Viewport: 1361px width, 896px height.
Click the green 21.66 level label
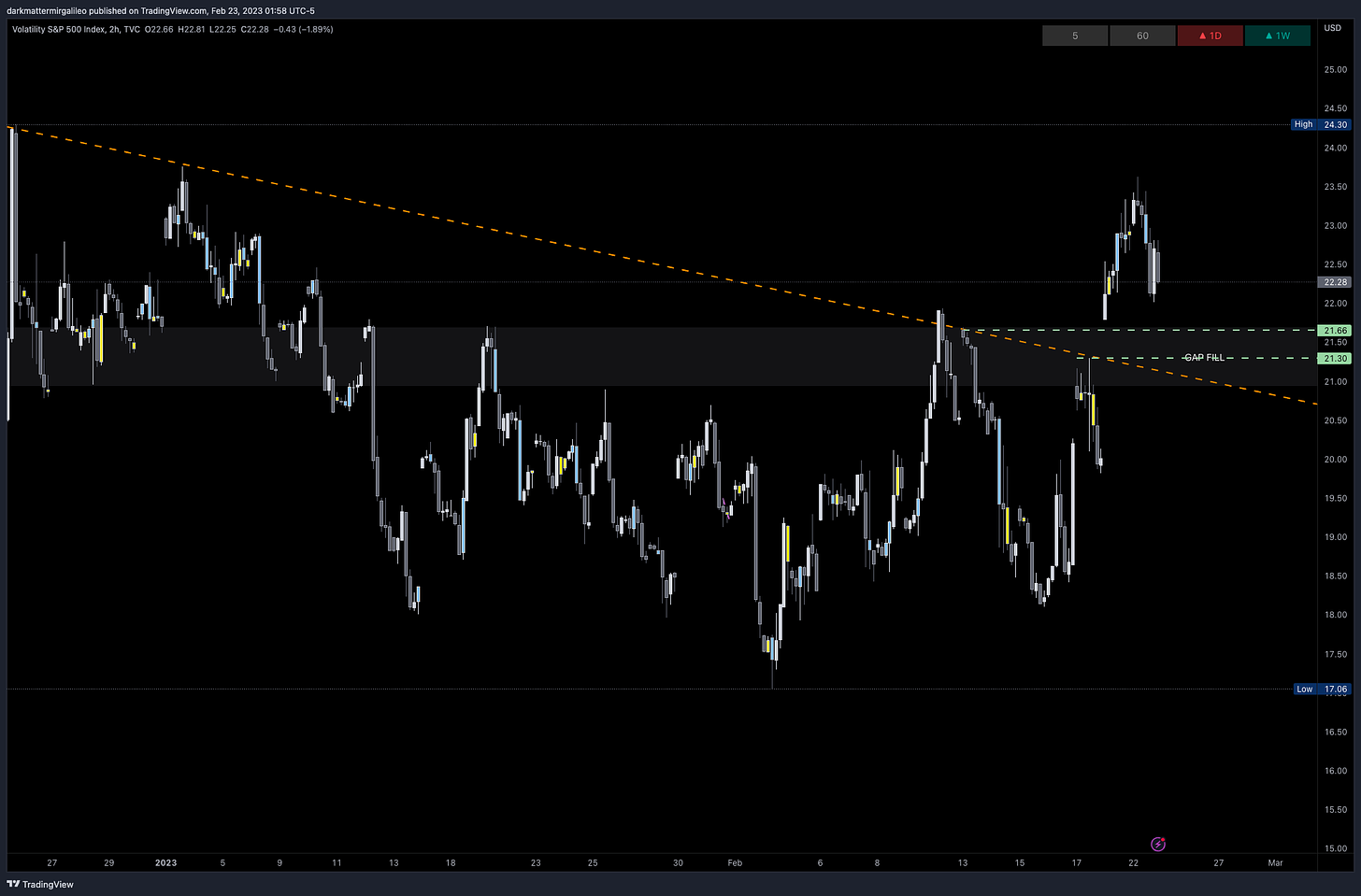click(x=1335, y=331)
